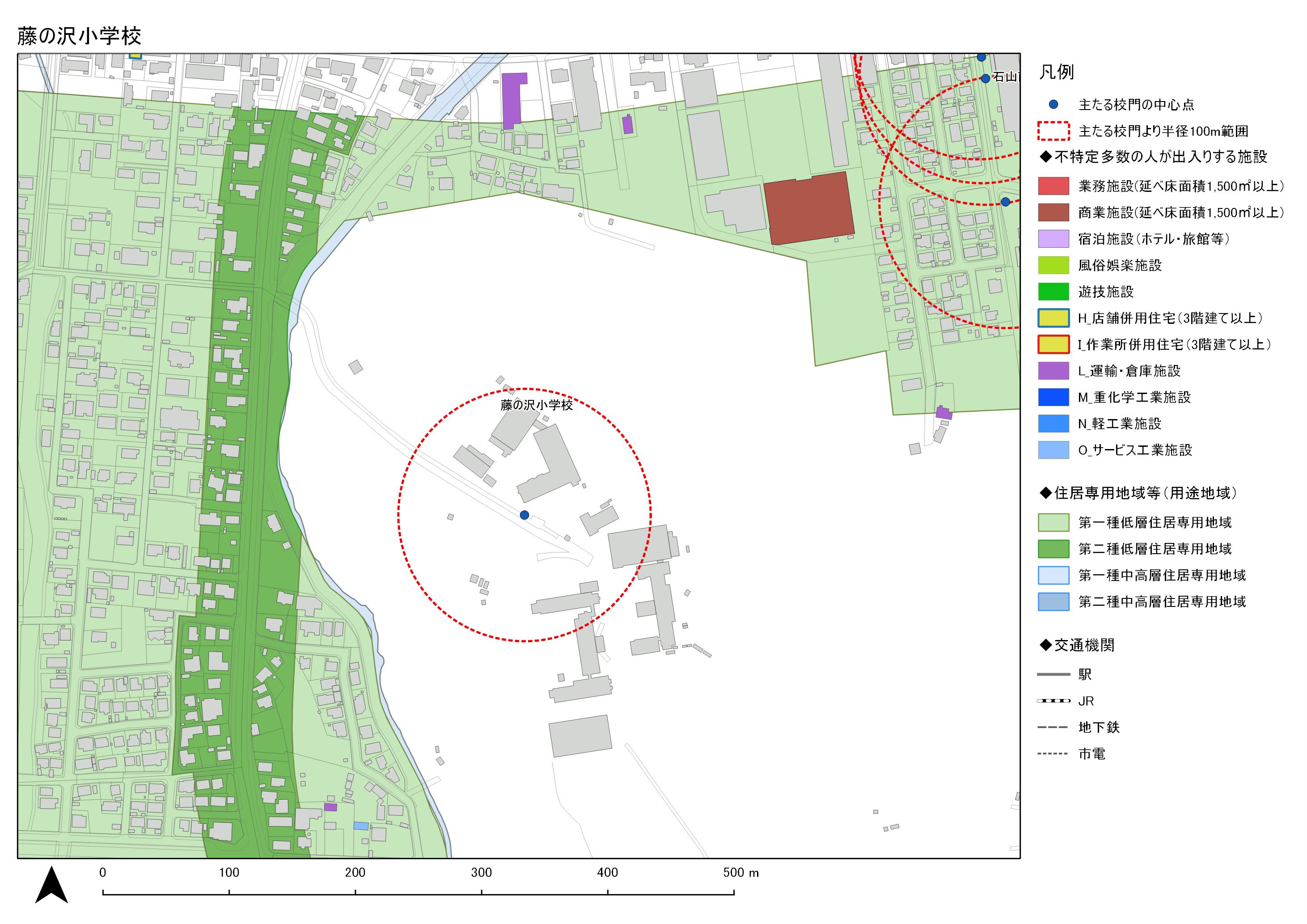Click the scale bar label 200
This screenshot has height=924, width=1307.
tap(355, 873)
